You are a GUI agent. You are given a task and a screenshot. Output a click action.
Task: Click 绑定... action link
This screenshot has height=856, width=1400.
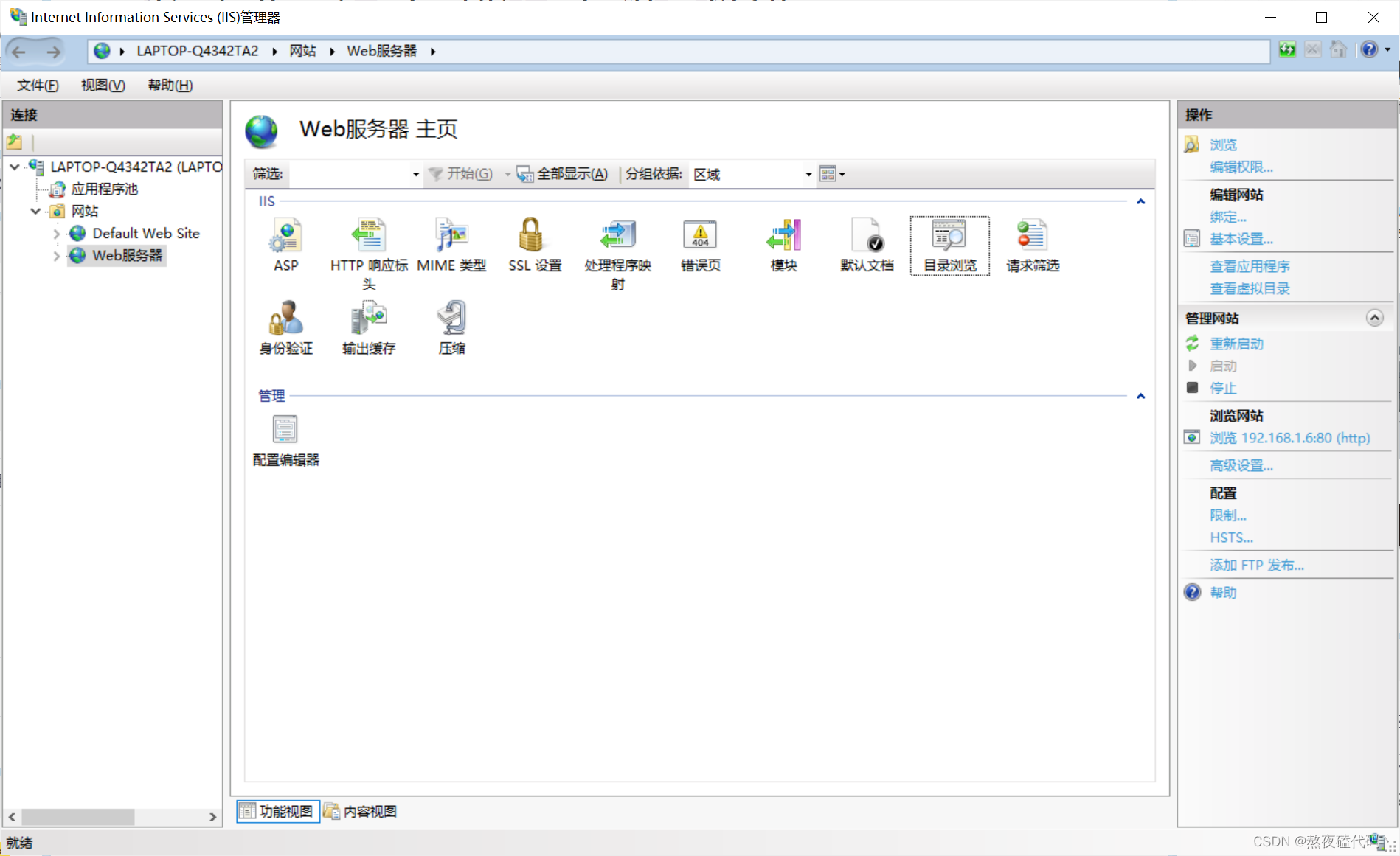click(x=1228, y=218)
